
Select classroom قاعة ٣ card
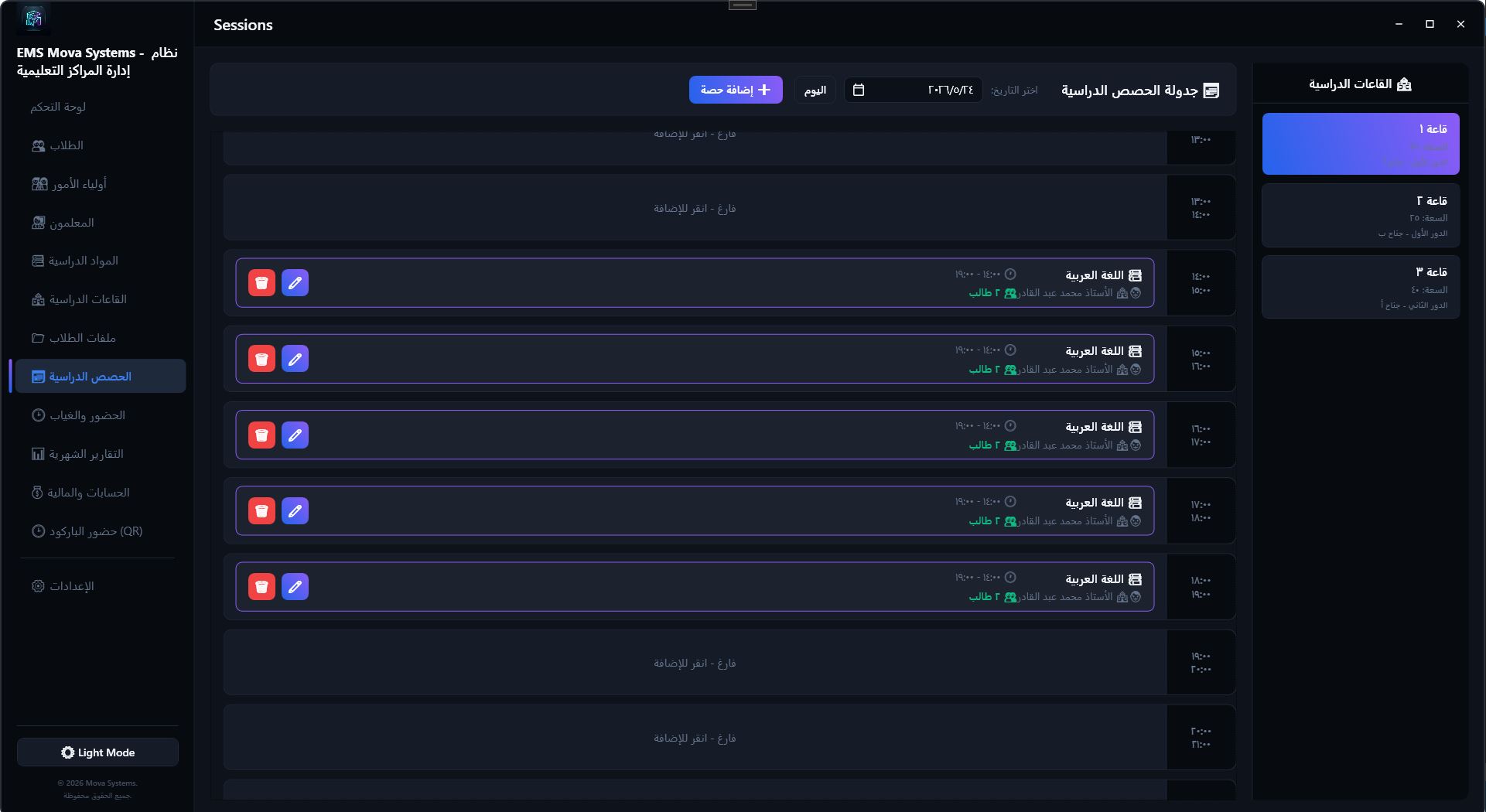[x=1361, y=287]
